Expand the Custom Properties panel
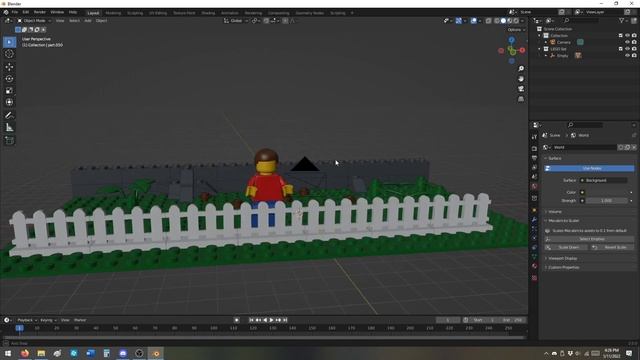 [x=563, y=267]
